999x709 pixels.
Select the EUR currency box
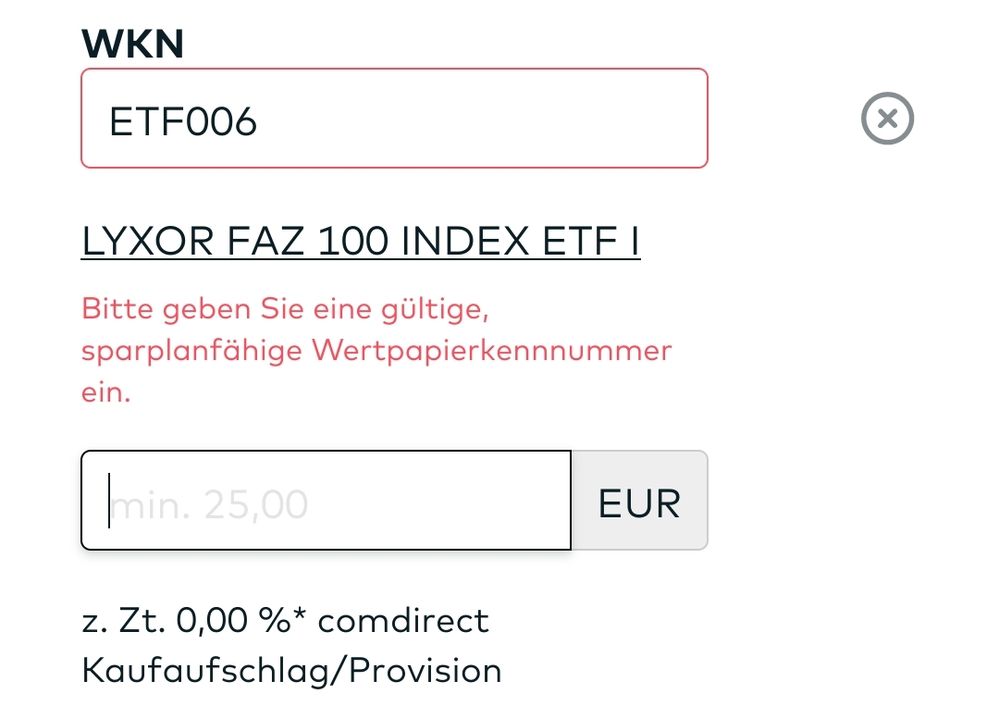[639, 501]
